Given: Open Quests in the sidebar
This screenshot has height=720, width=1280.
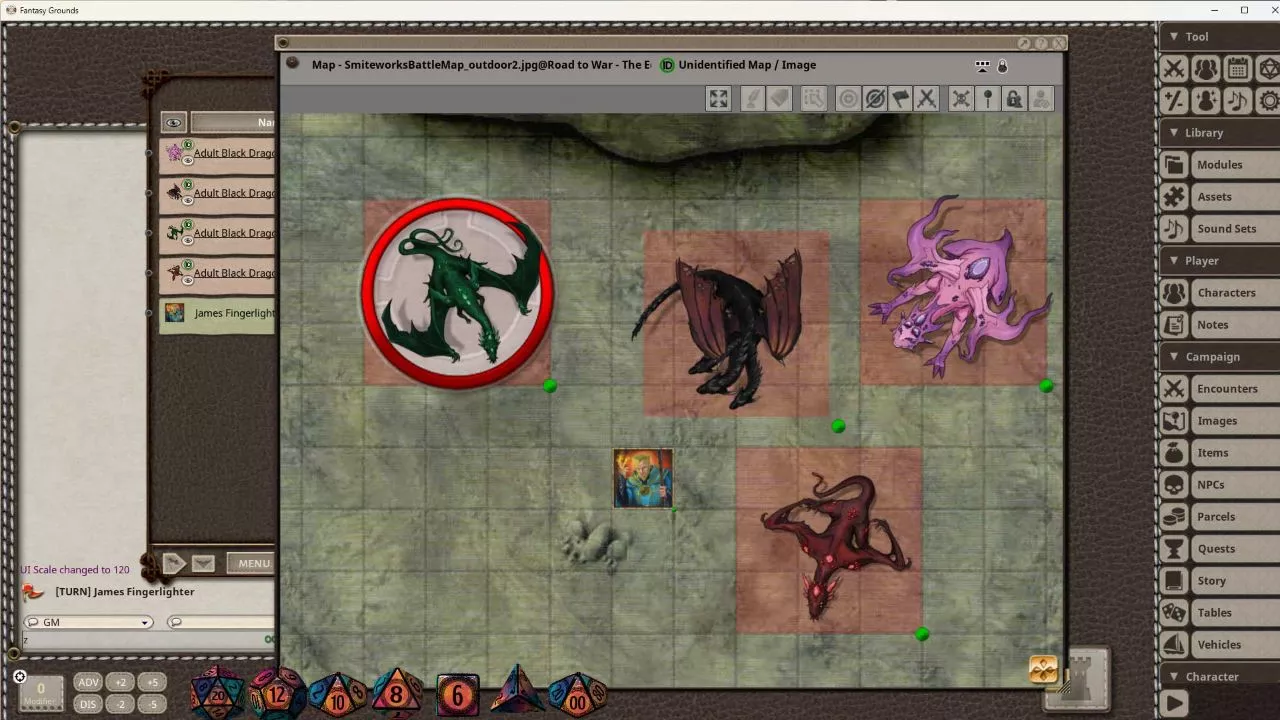Looking at the screenshot, I should coord(1219,548).
